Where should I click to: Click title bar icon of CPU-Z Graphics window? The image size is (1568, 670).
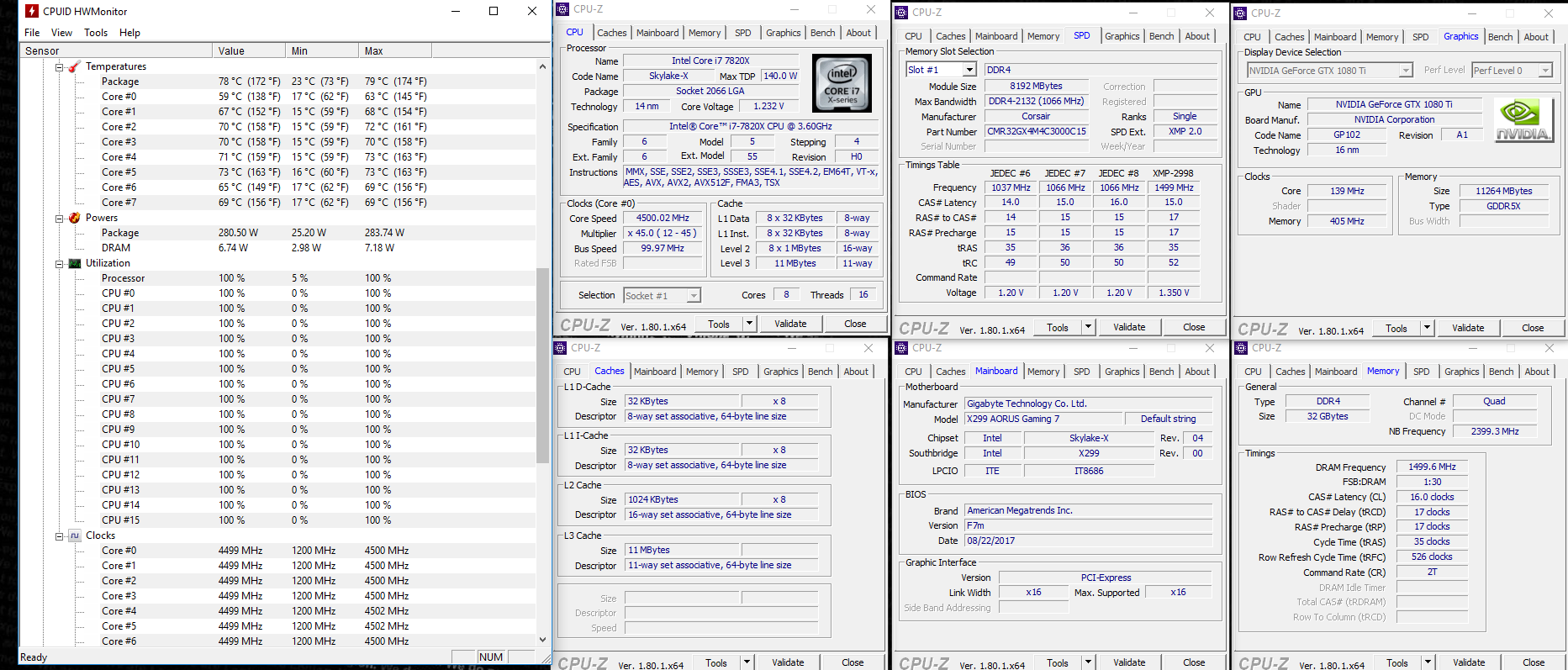pyautogui.click(x=1240, y=13)
